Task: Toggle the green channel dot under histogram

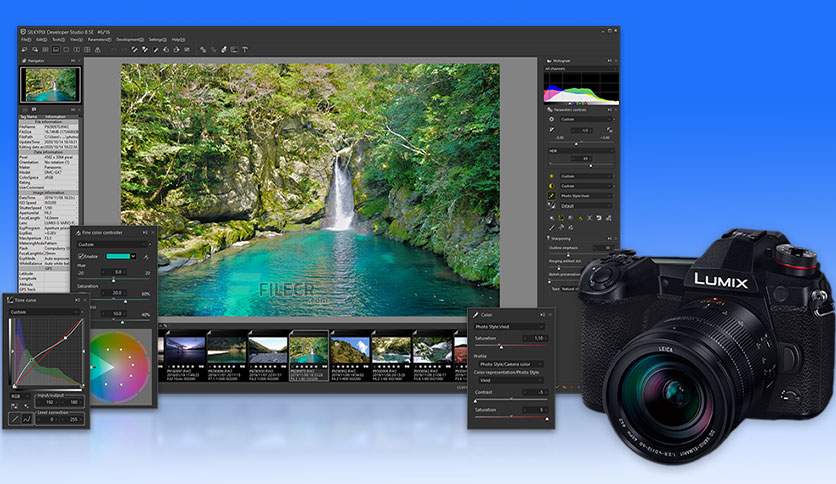Action: [580, 103]
